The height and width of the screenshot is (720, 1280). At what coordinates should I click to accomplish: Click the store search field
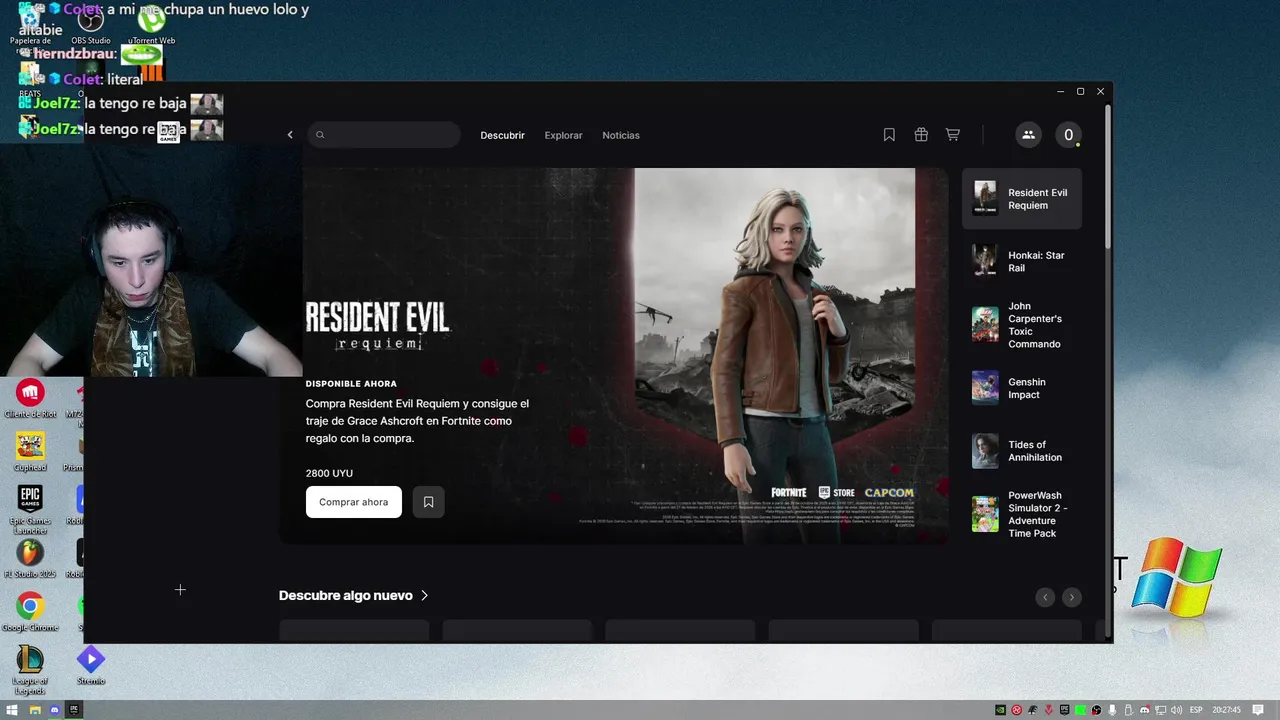pos(384,135)
